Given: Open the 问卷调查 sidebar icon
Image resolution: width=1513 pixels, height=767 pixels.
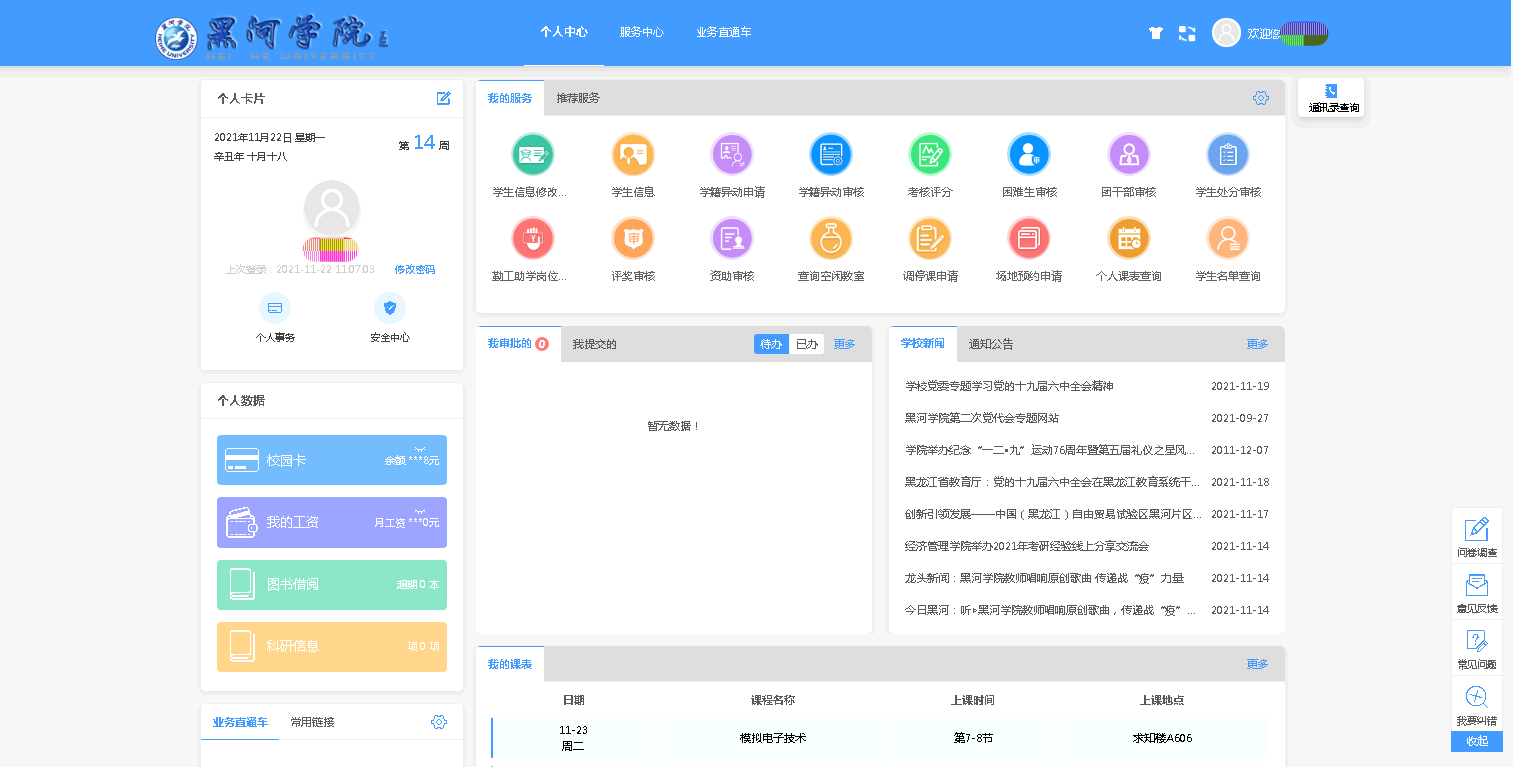Looking at the screenshot, I should click(x=1476, y=530).
